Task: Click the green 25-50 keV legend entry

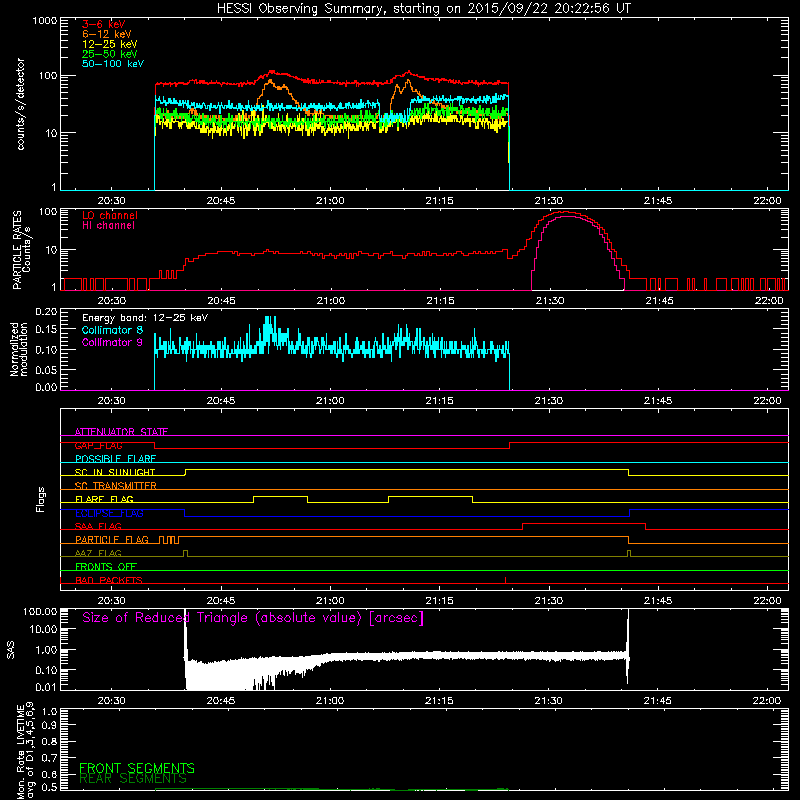Action: (x=110, y=54)
